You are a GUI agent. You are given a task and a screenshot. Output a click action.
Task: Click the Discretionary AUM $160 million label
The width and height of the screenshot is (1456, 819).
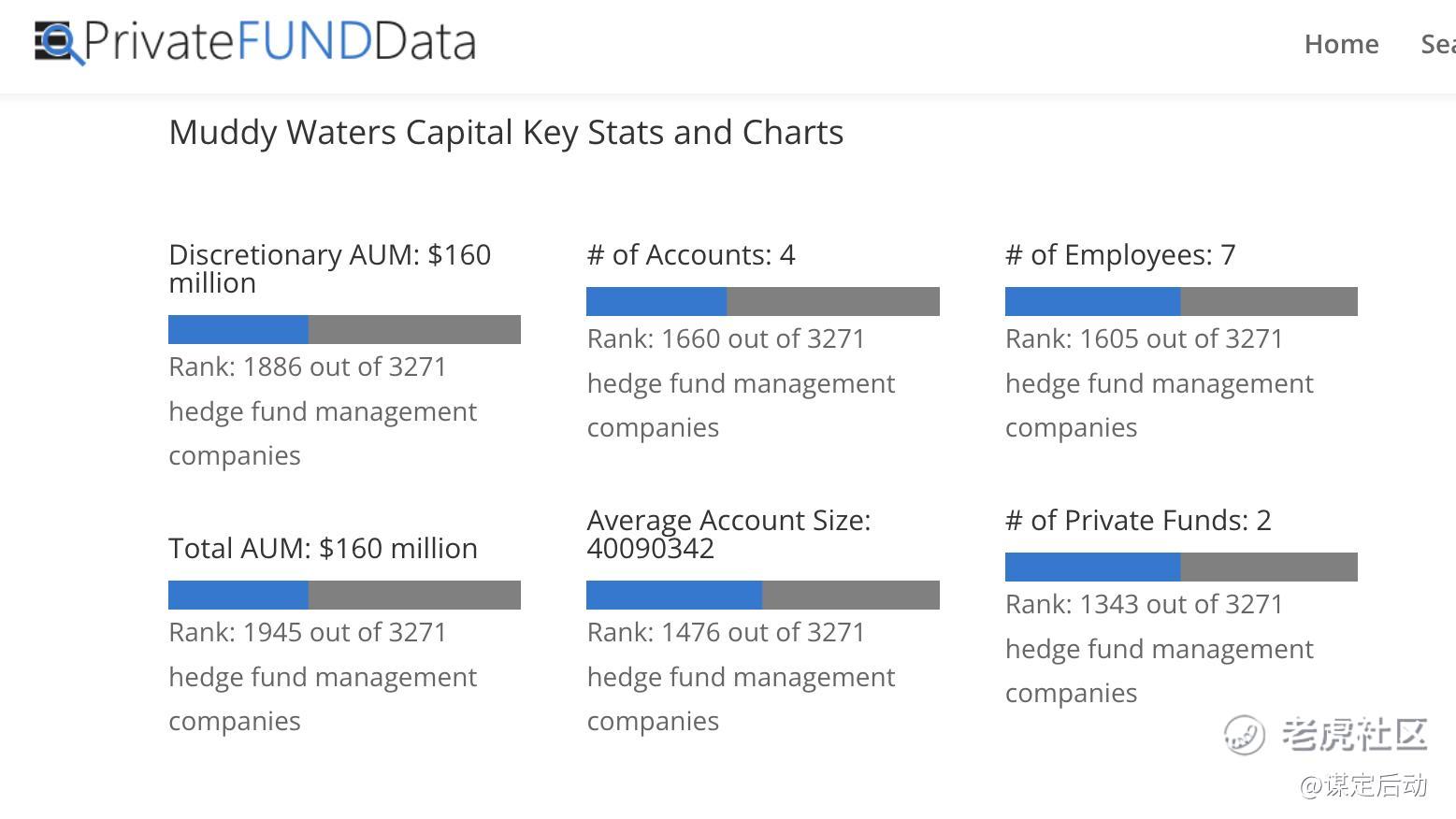coord(329,268)
